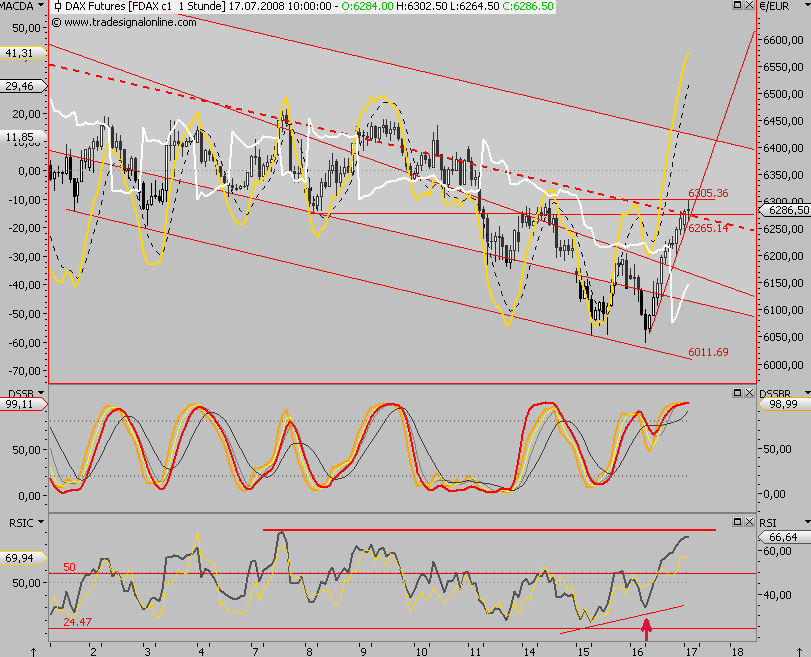
Task: Click the L:6264.50 low value
Action: pyautogui.click(x=475, y=6)
